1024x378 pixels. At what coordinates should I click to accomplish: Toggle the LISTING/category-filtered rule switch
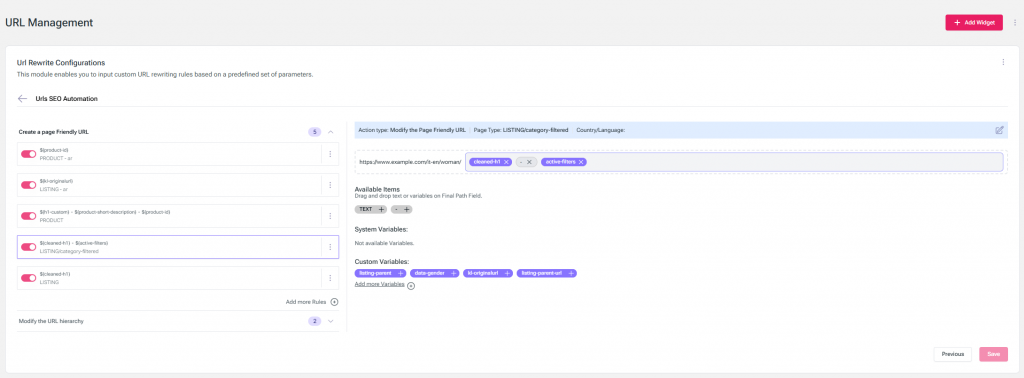point(29,247)
